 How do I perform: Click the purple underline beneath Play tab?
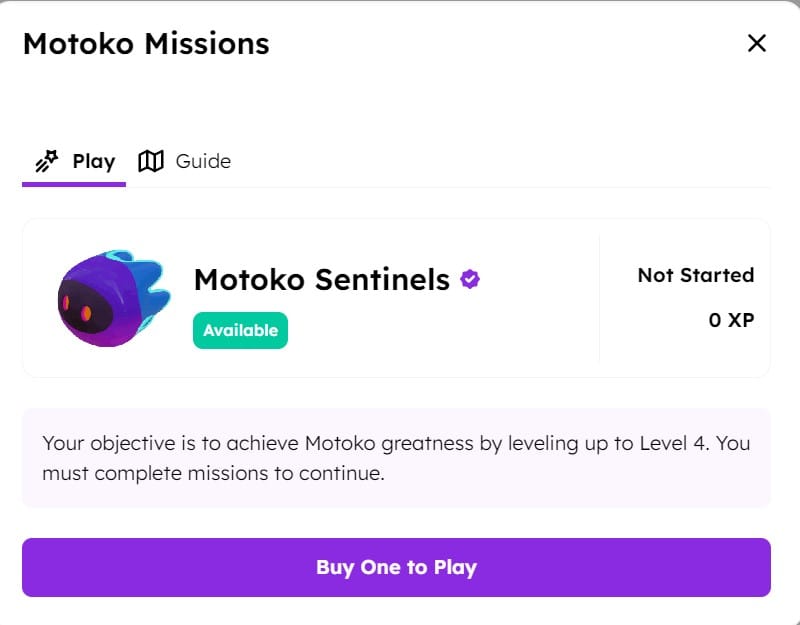[74, 183]
